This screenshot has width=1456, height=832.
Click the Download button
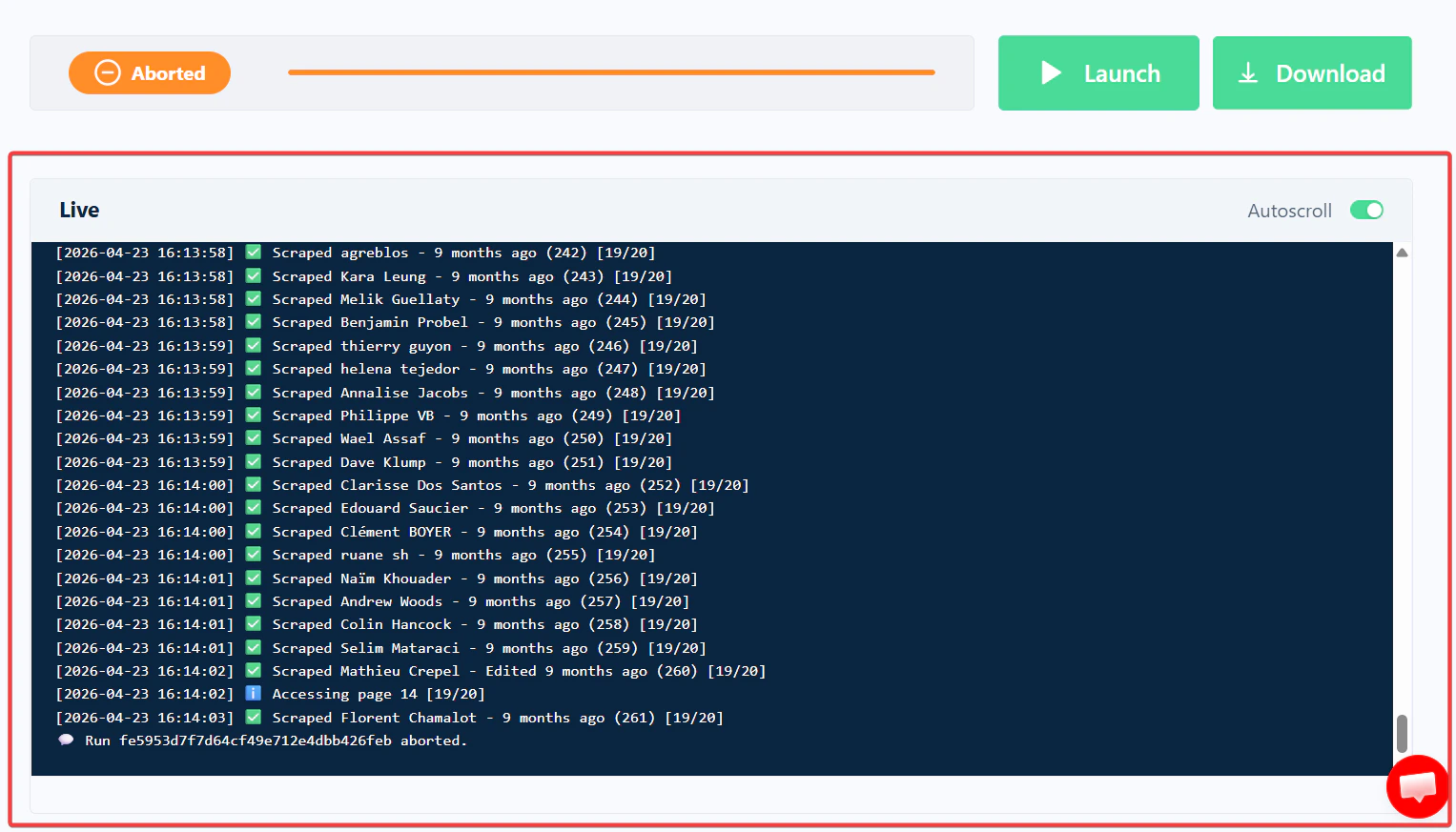pyautogui.click(x=1312, y=73)
